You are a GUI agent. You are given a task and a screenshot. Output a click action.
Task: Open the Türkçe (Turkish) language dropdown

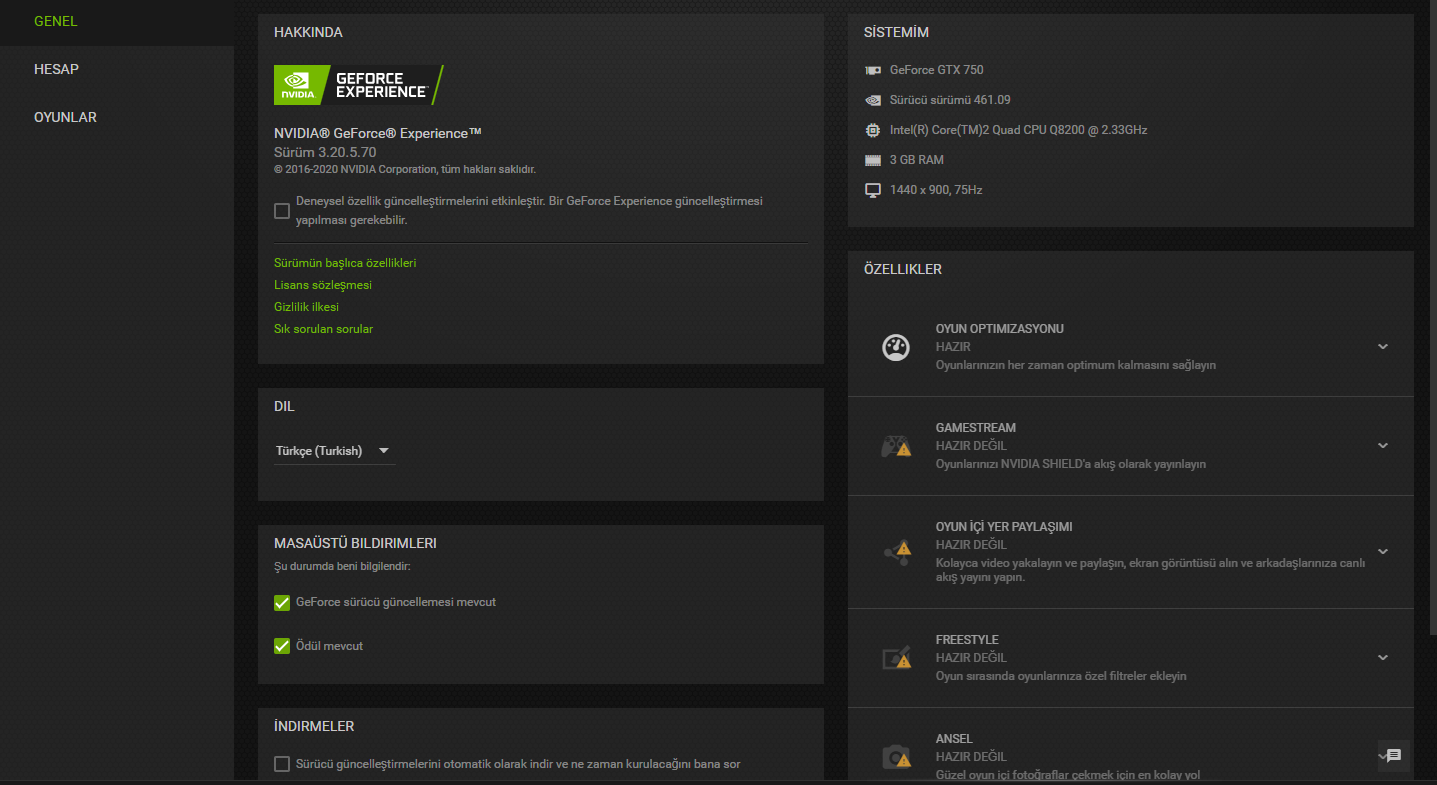coord(334,451)
